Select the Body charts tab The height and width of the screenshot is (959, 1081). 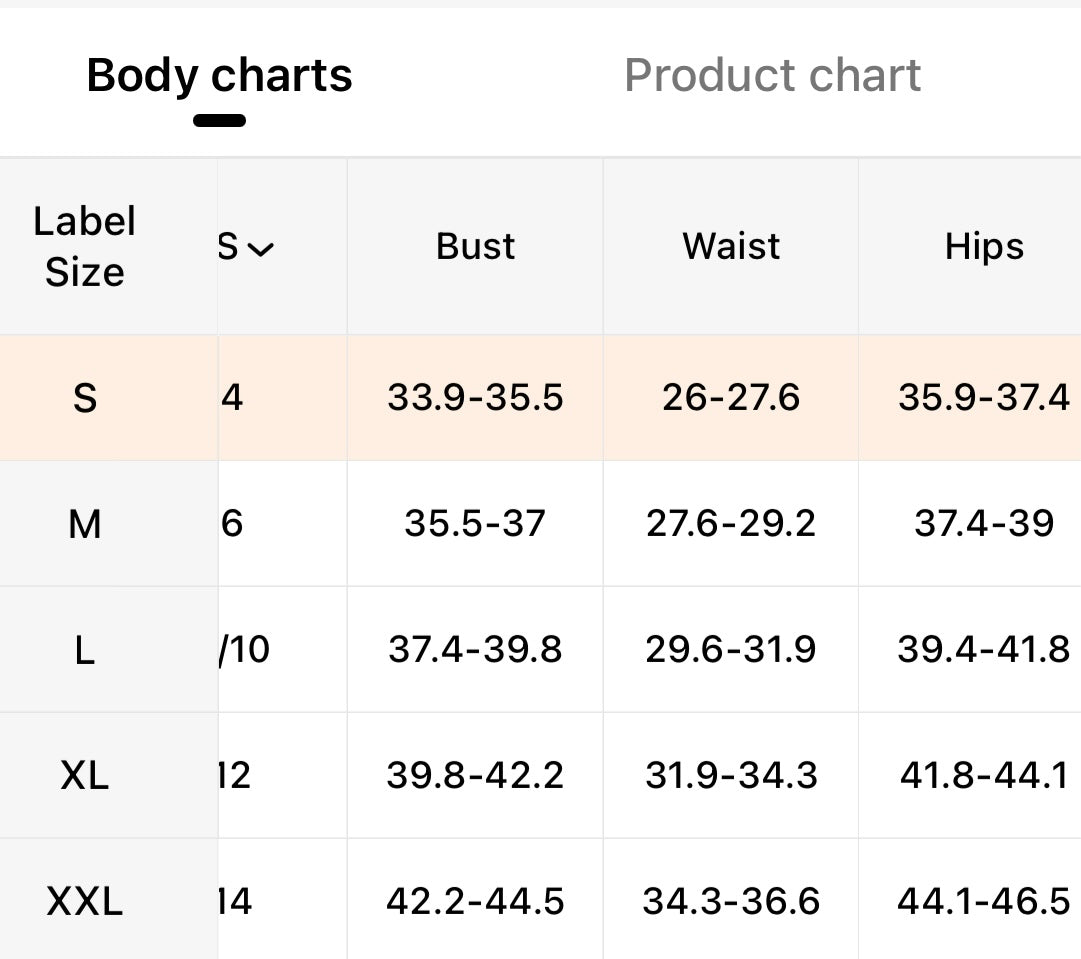[219, 76]
